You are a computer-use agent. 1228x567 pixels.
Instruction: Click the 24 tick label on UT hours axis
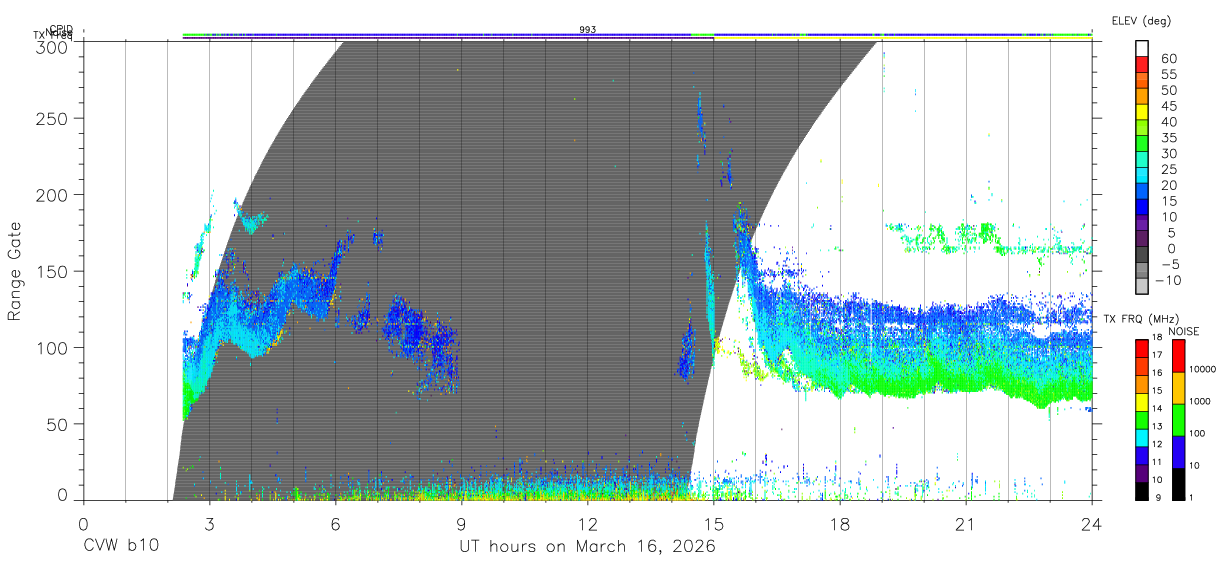pos(1092,523)
